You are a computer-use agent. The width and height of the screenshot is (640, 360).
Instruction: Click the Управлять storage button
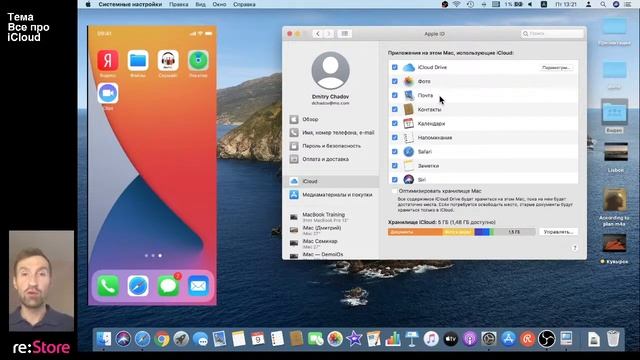558,232
